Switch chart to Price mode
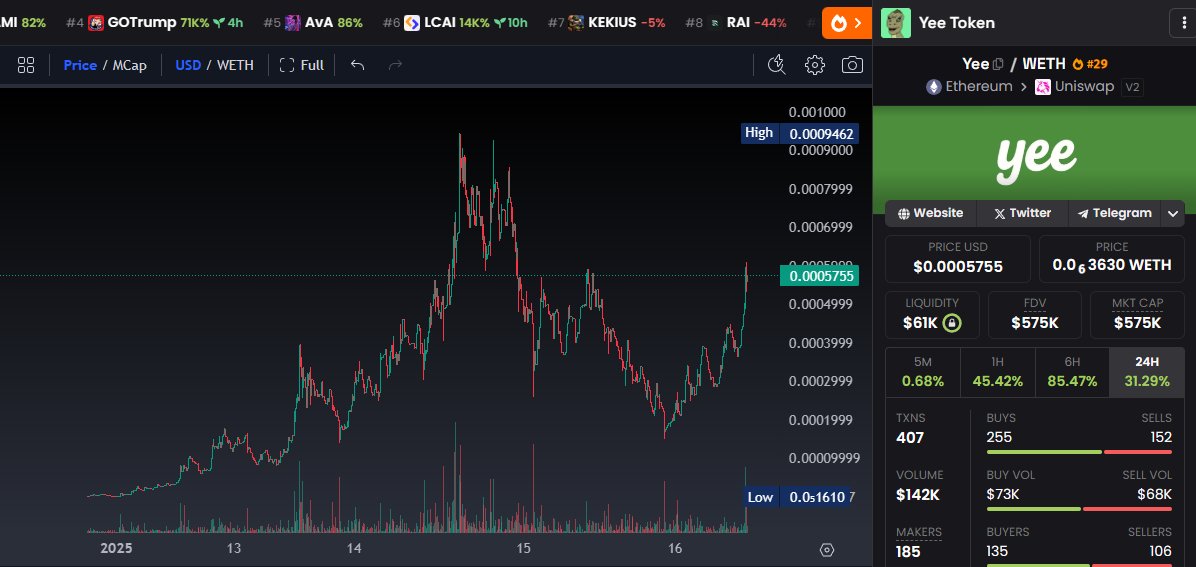This screenshot has height=567, width=1196. [80, 65]
